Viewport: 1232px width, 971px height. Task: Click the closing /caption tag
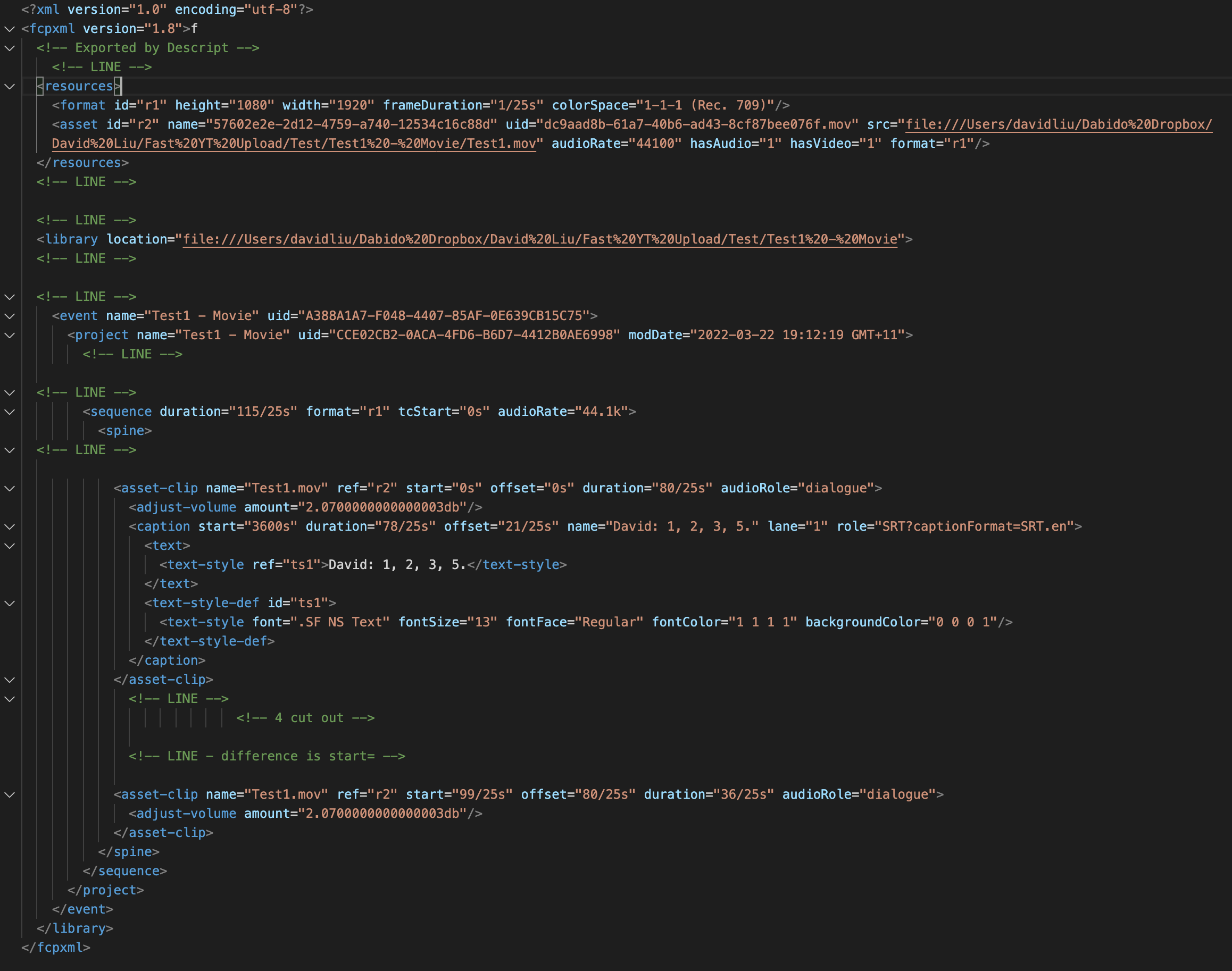167,660
